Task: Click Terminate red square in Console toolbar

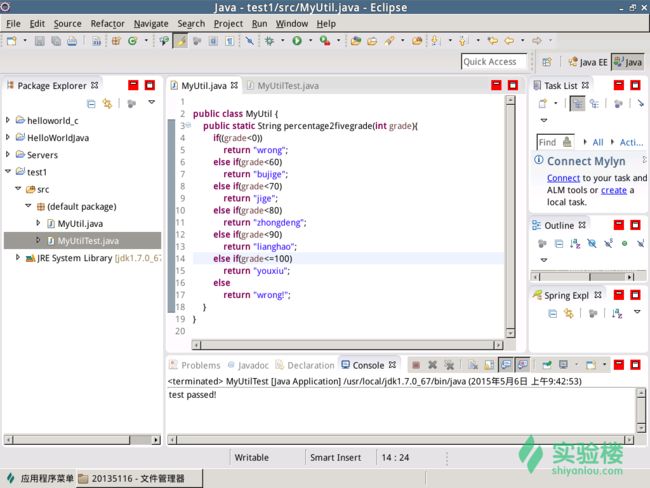Action: click(416, 365)
